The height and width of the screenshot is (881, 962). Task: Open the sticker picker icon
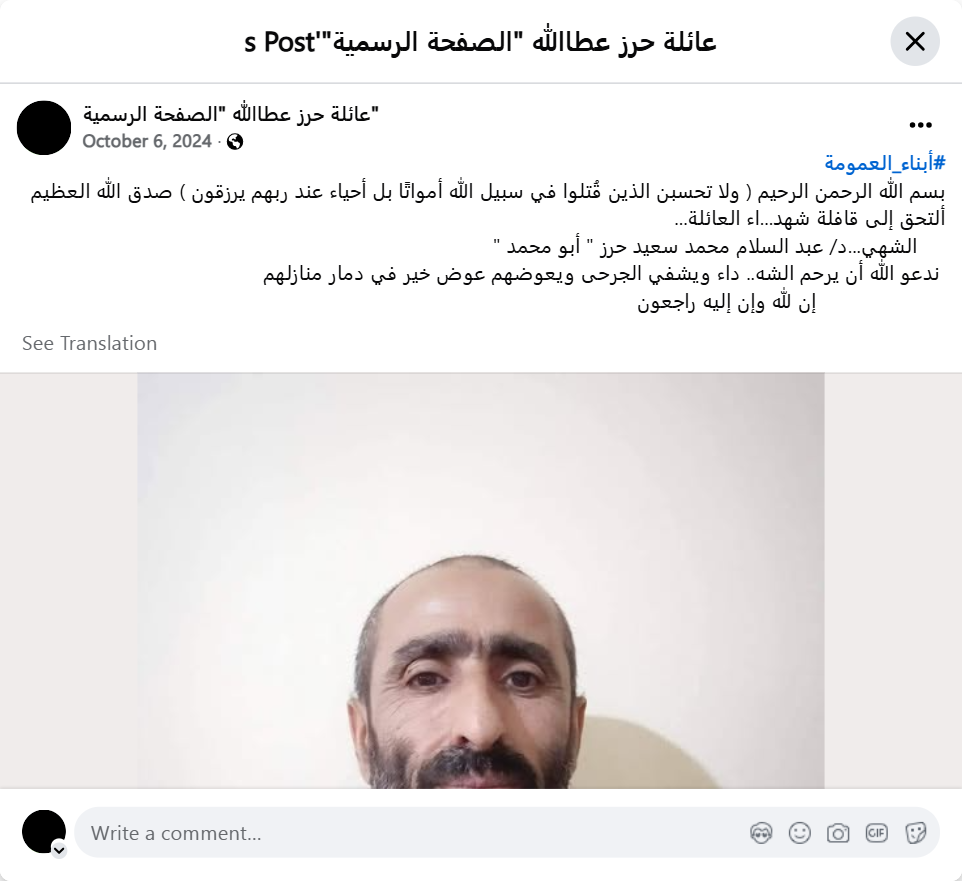point(915,833)
